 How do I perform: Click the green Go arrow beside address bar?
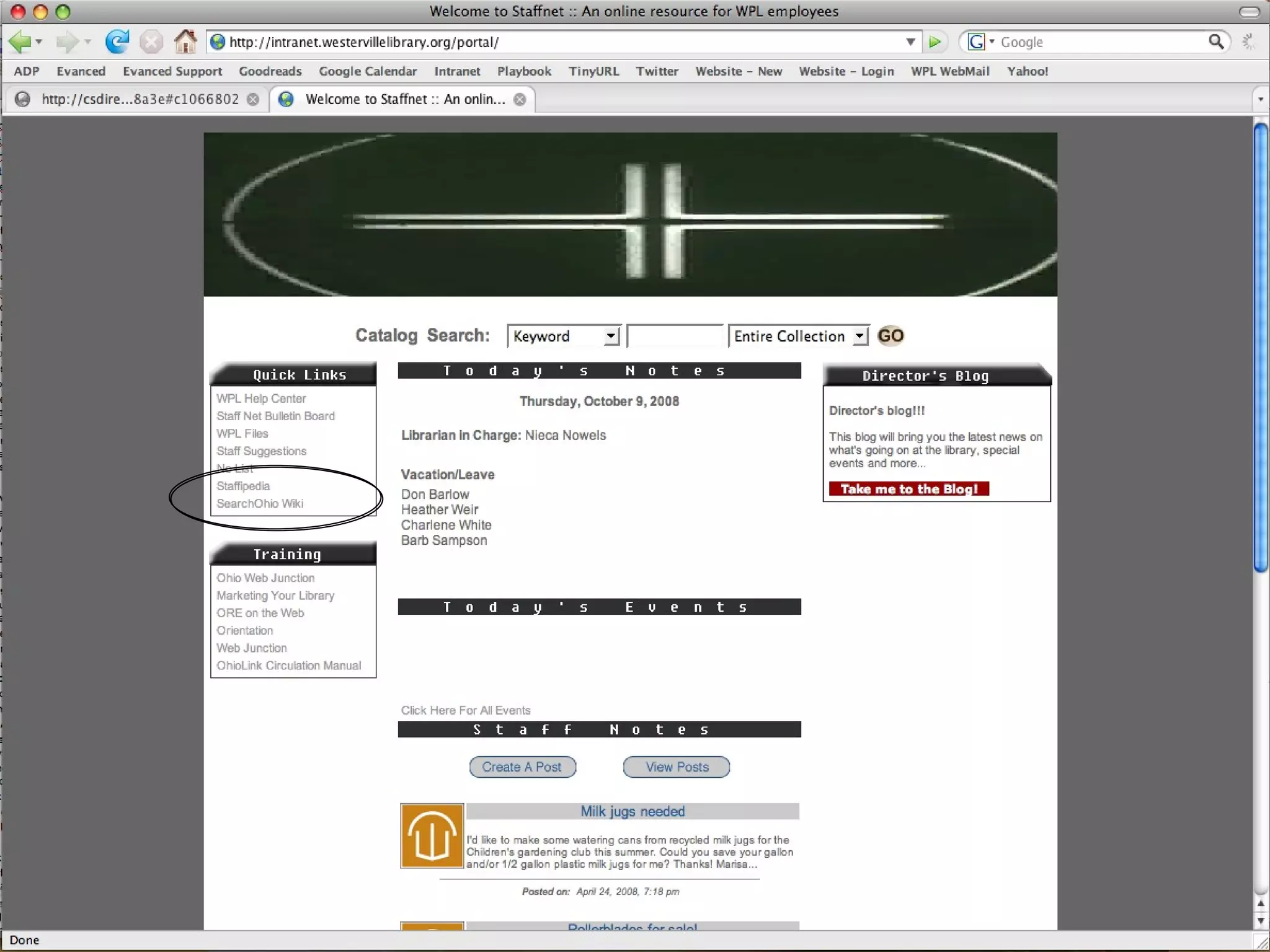[x=935, y=42]
